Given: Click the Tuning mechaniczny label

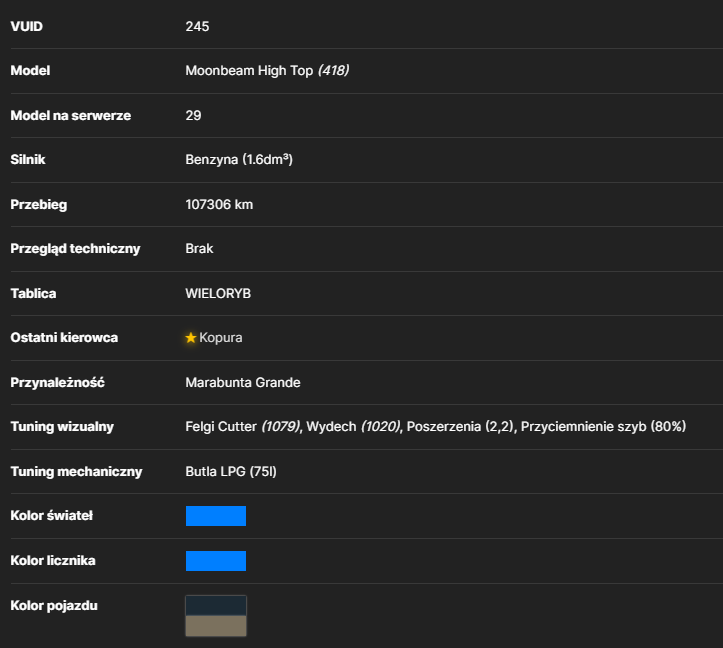Looking at the screenshot, I should 77,471.
